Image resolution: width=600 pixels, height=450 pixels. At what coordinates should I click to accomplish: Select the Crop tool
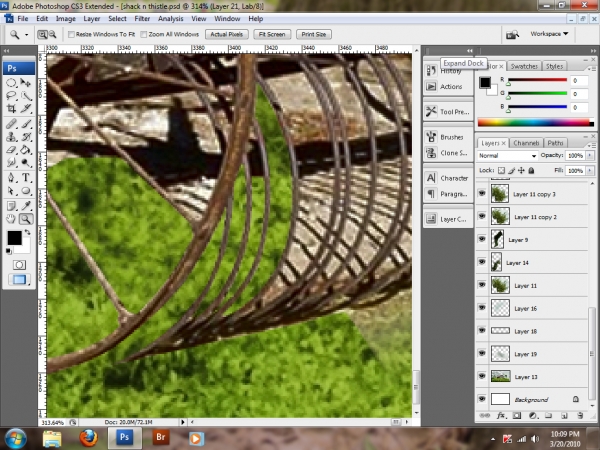(11, 109)
